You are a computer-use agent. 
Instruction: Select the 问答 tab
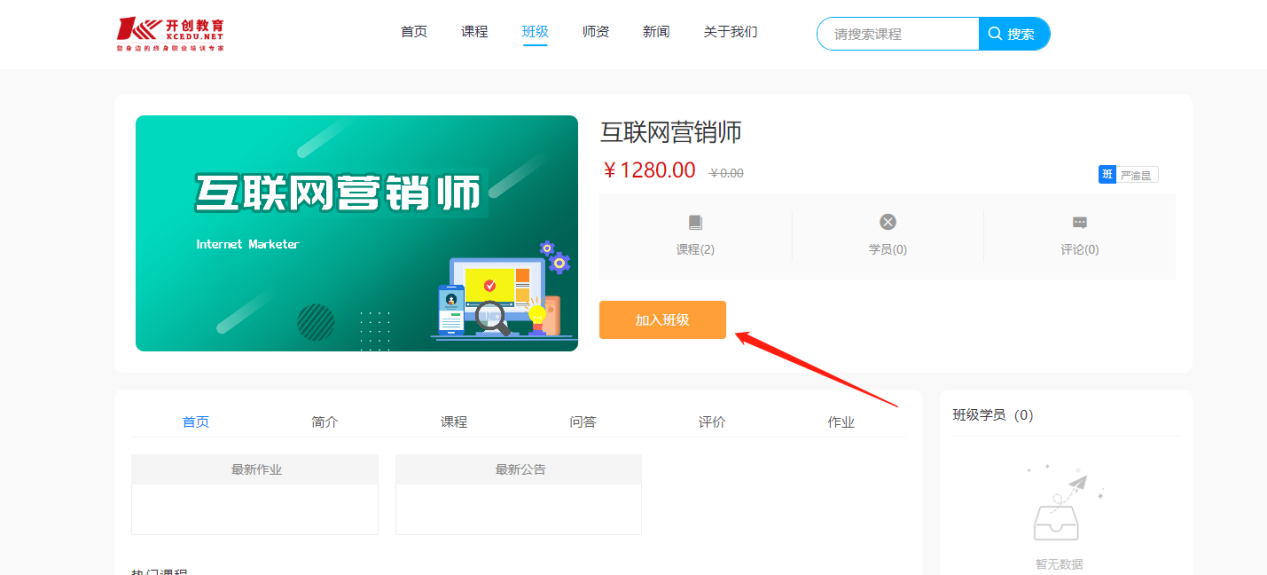[x=583, y=422]
